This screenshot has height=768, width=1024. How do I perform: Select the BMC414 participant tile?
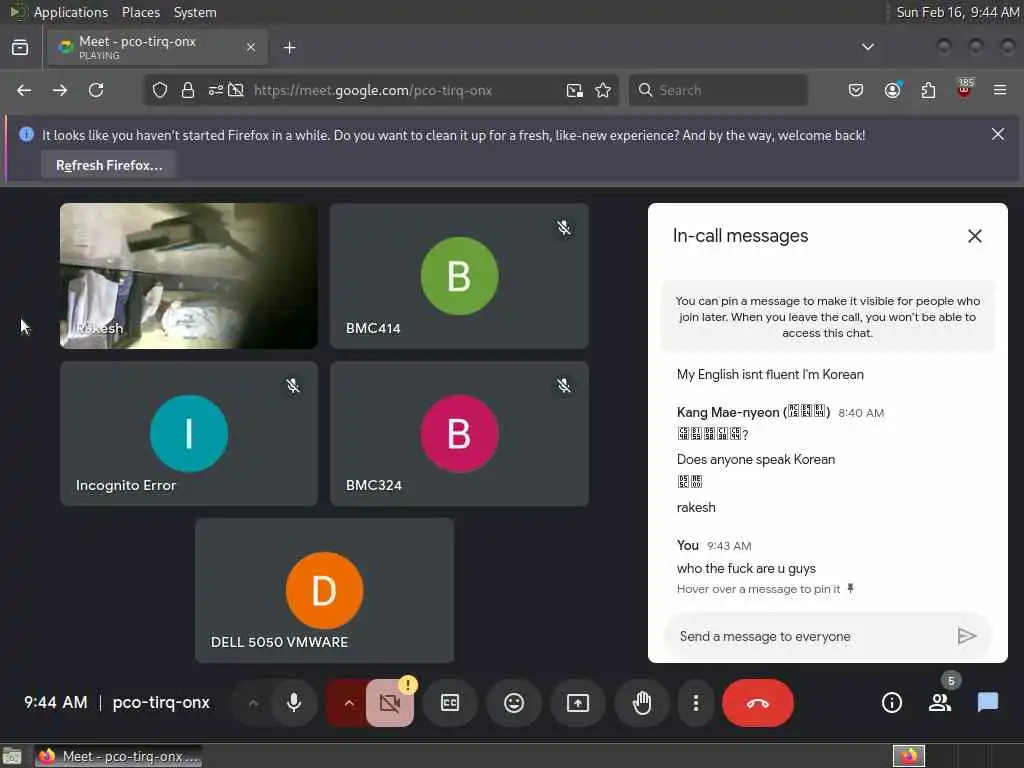point(459,276)
